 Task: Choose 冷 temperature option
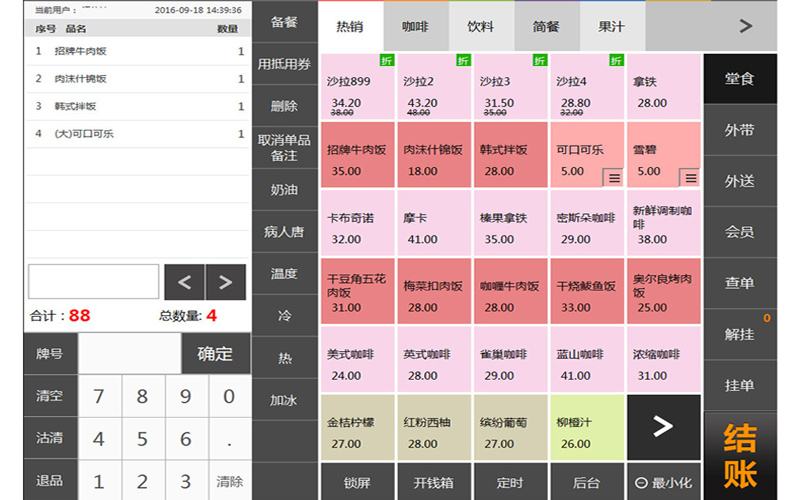click(284, 315)
